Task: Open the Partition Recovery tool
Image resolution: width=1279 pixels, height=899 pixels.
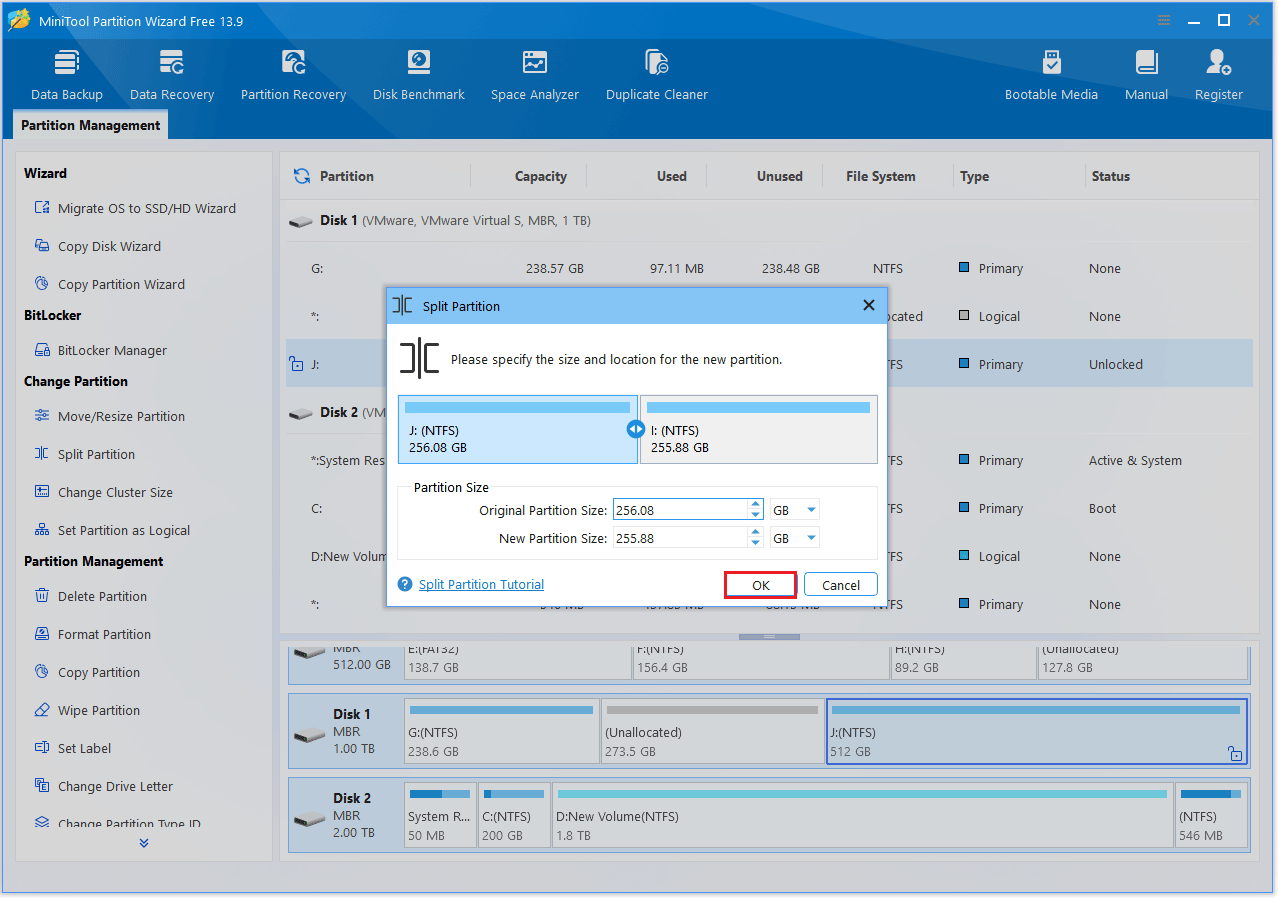Action: [293, 76]
